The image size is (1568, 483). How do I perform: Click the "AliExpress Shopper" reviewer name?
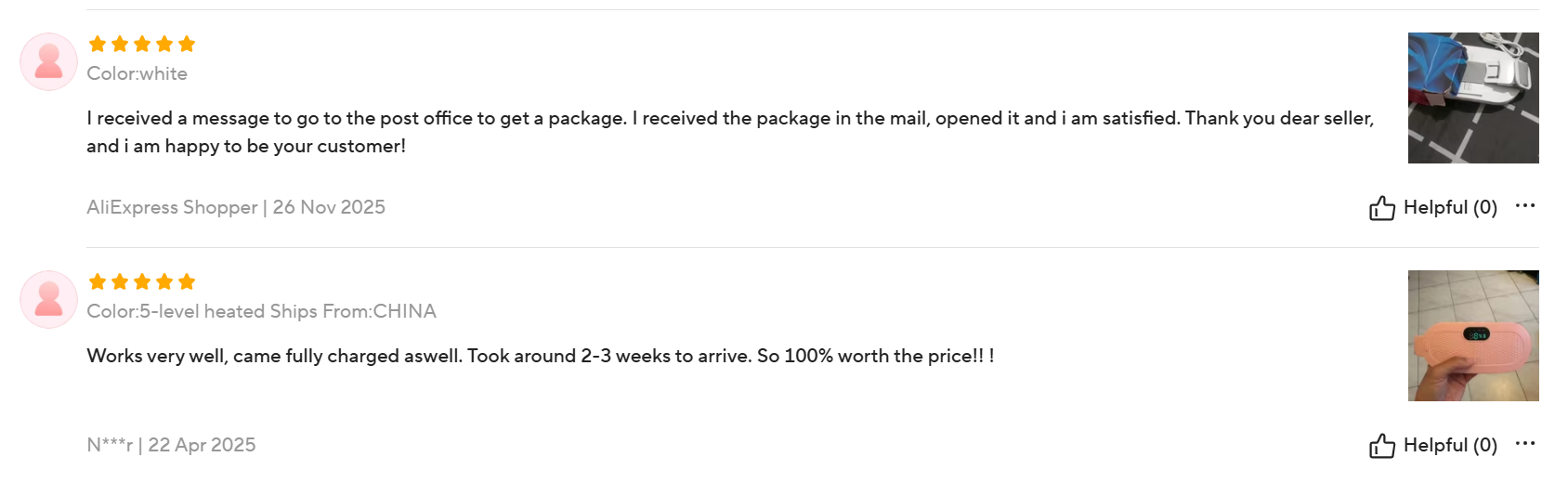click(x=172, y=207)
